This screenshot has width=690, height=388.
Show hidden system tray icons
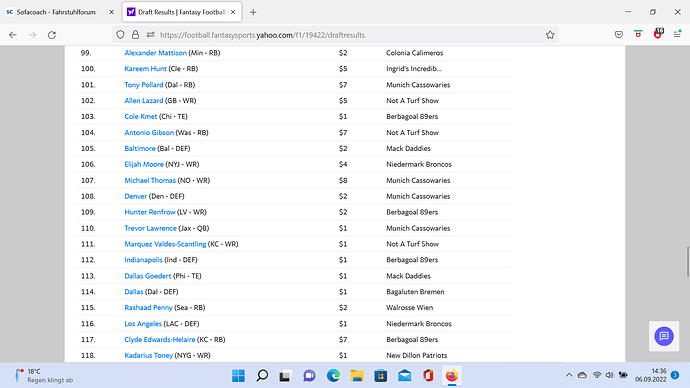click(569, 375)
